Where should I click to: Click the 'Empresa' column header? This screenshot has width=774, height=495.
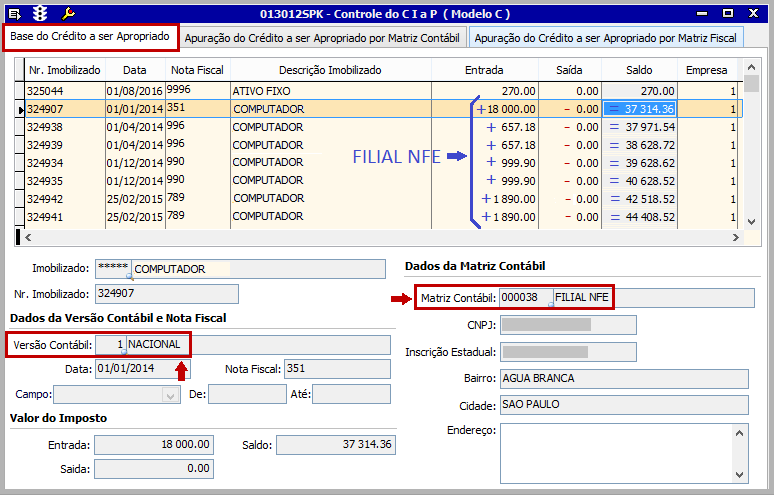[x=706, y=70]
